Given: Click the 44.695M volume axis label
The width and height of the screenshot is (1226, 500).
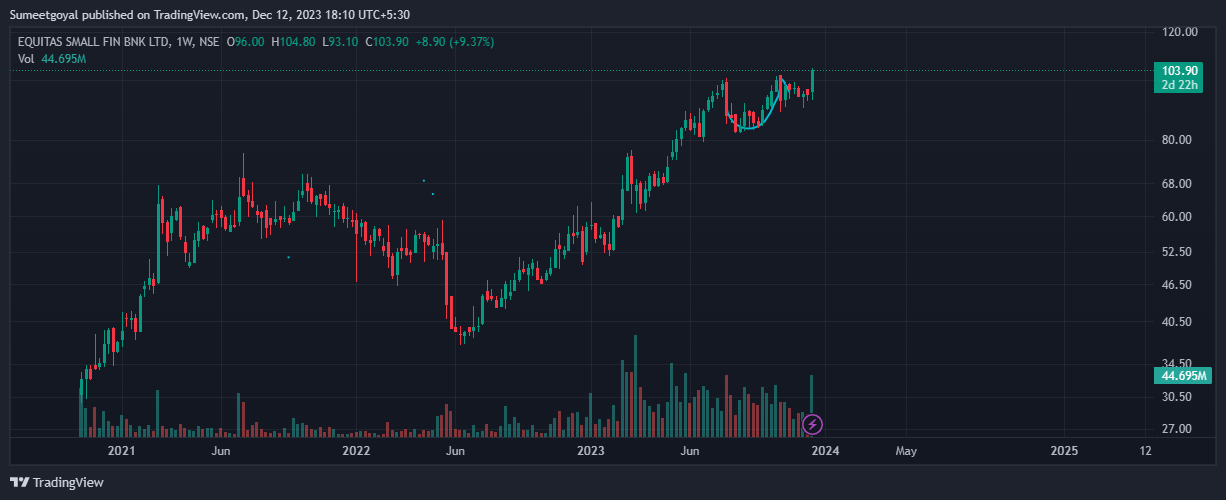Looking at the screenshot, I should point(1180,376).
